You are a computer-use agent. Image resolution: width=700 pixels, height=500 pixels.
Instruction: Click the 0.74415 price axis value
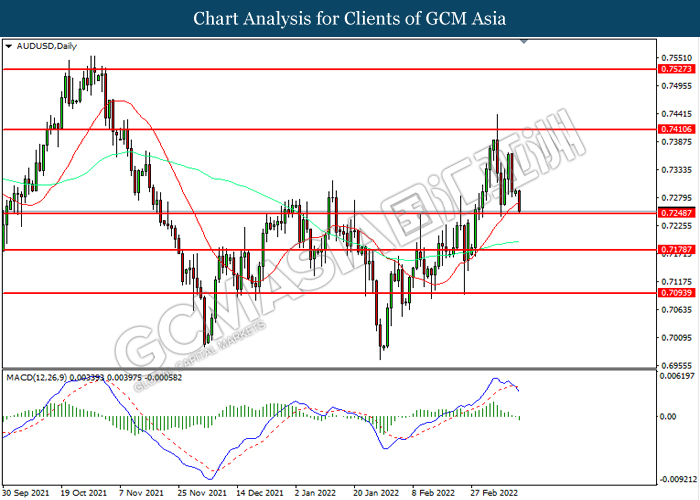click(x=677, y=114)
